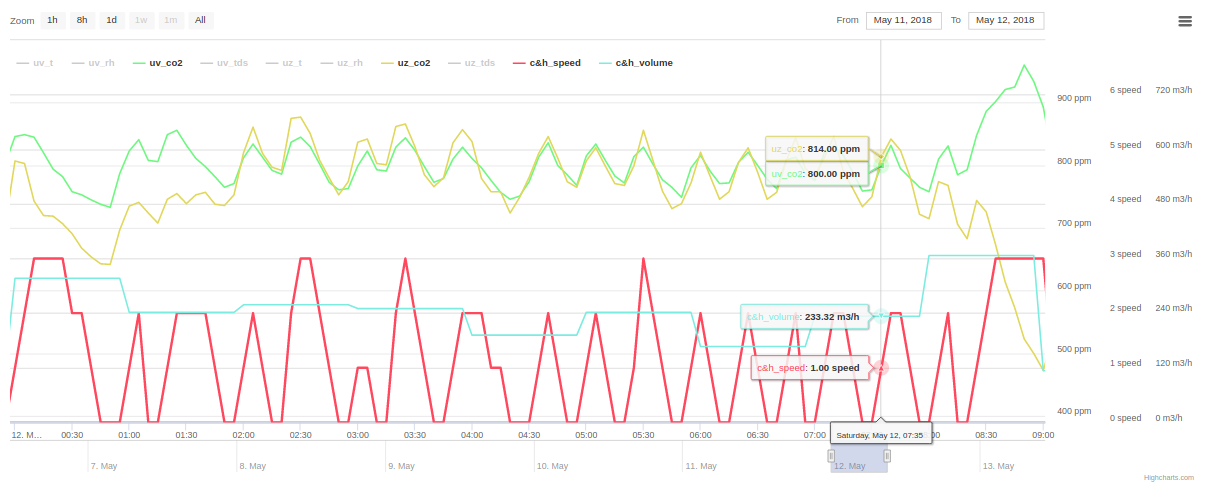Click the 9. May navigator label
This screenshot has width=1219, height=496.
[401, 466]
